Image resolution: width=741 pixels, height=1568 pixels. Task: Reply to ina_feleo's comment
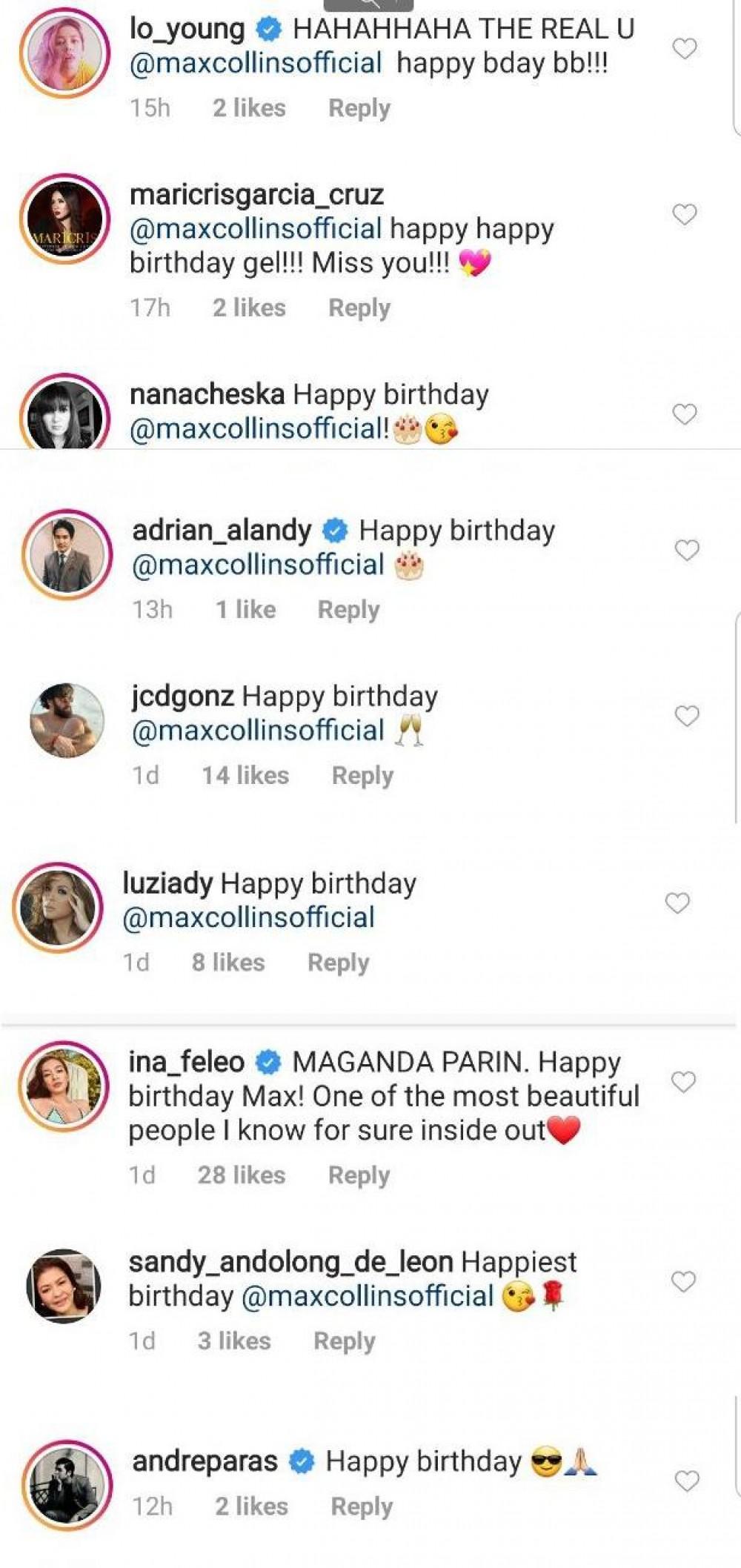pos(359,1175)
